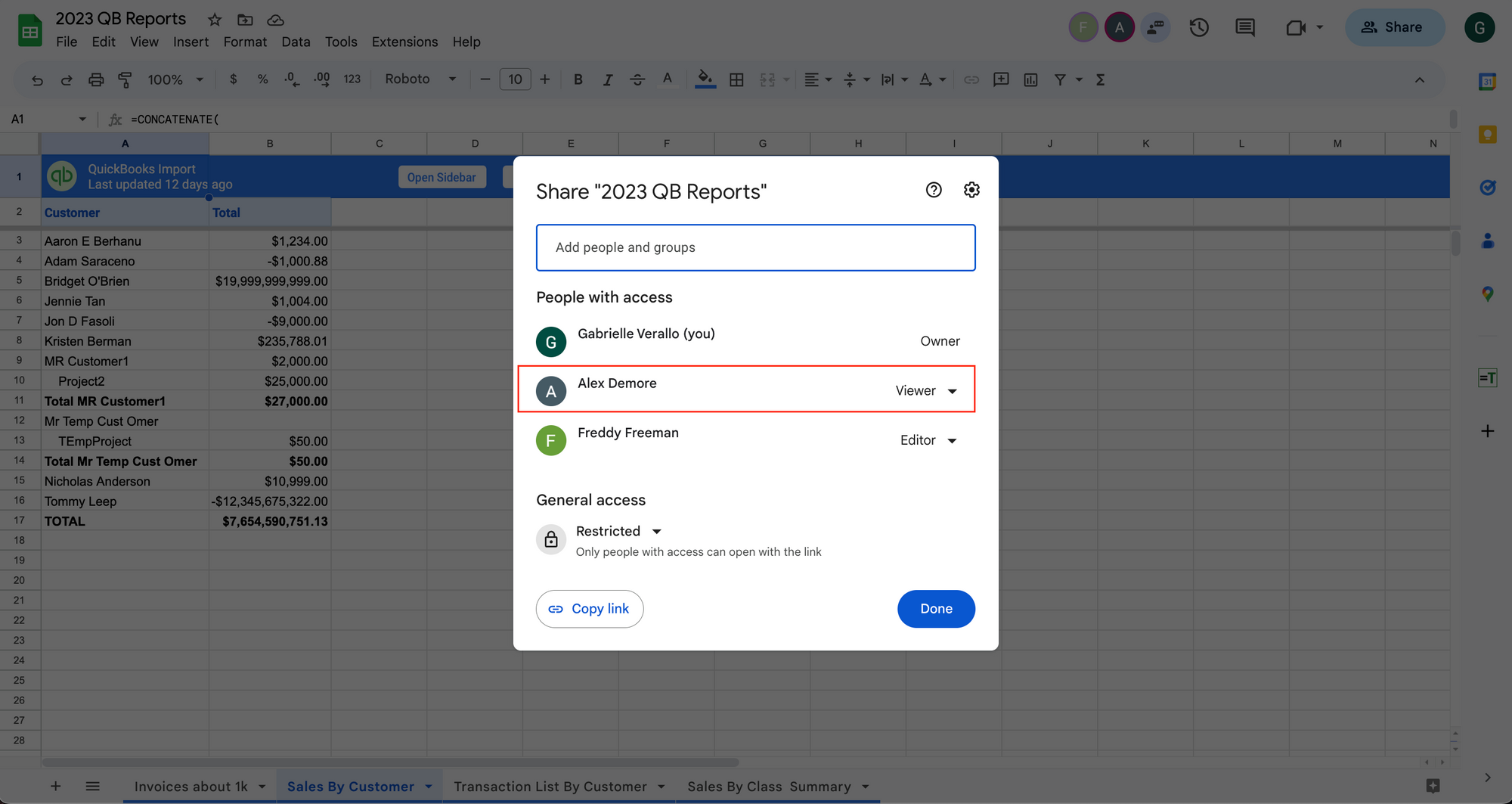Open the Edit menu
Viewport: 1512px width, 804px height.
point(104,42)
